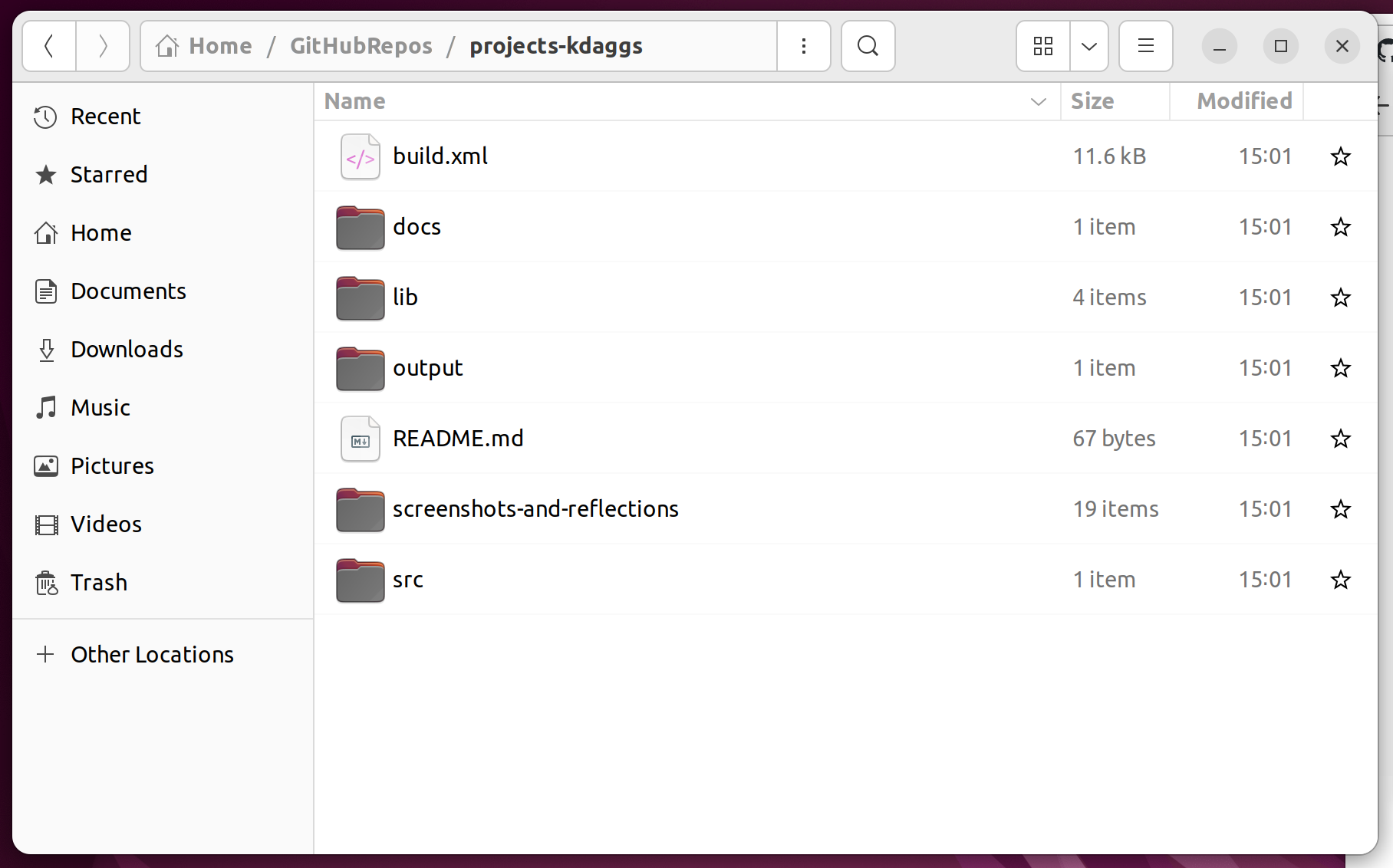
Task: Minimize the Files window
Action: coord(1220,46)
